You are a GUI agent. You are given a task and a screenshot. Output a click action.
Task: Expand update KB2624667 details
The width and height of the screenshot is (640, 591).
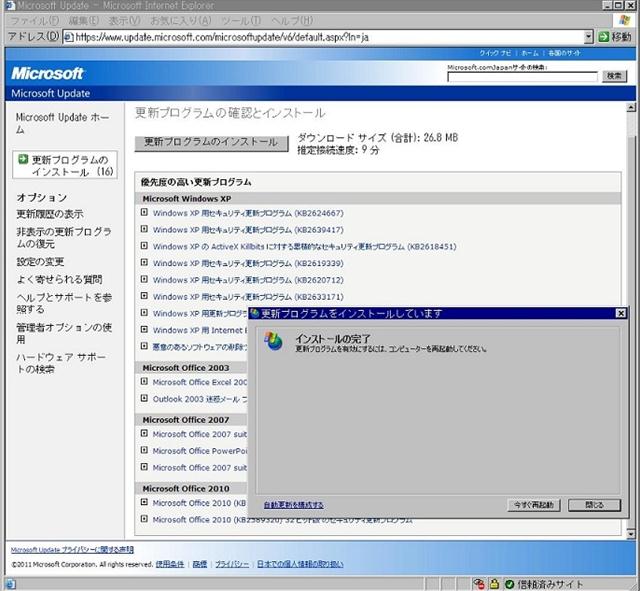(x=144, y=212)
